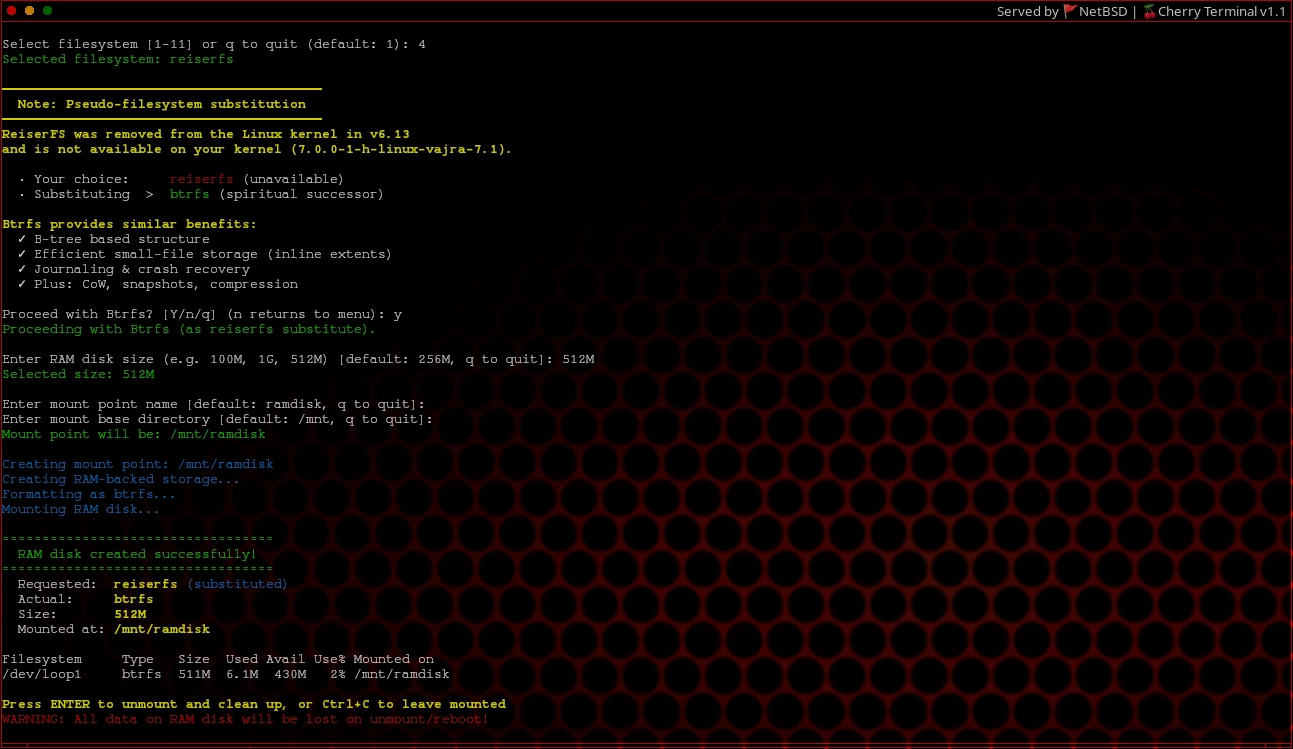Click the 'Cherry Terminal v1.1' title text
Viewport: 1293px width, 749px height.
tap(1222, 12)
